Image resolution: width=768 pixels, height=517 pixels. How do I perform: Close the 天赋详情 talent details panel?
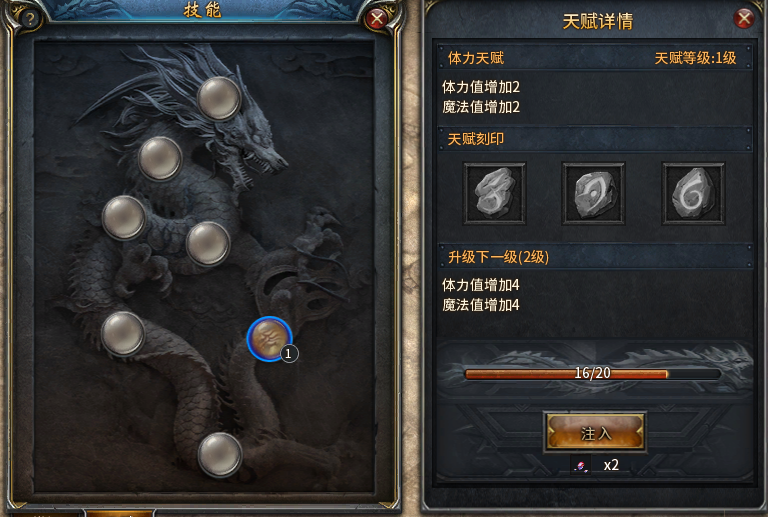(x=744, y=19)
